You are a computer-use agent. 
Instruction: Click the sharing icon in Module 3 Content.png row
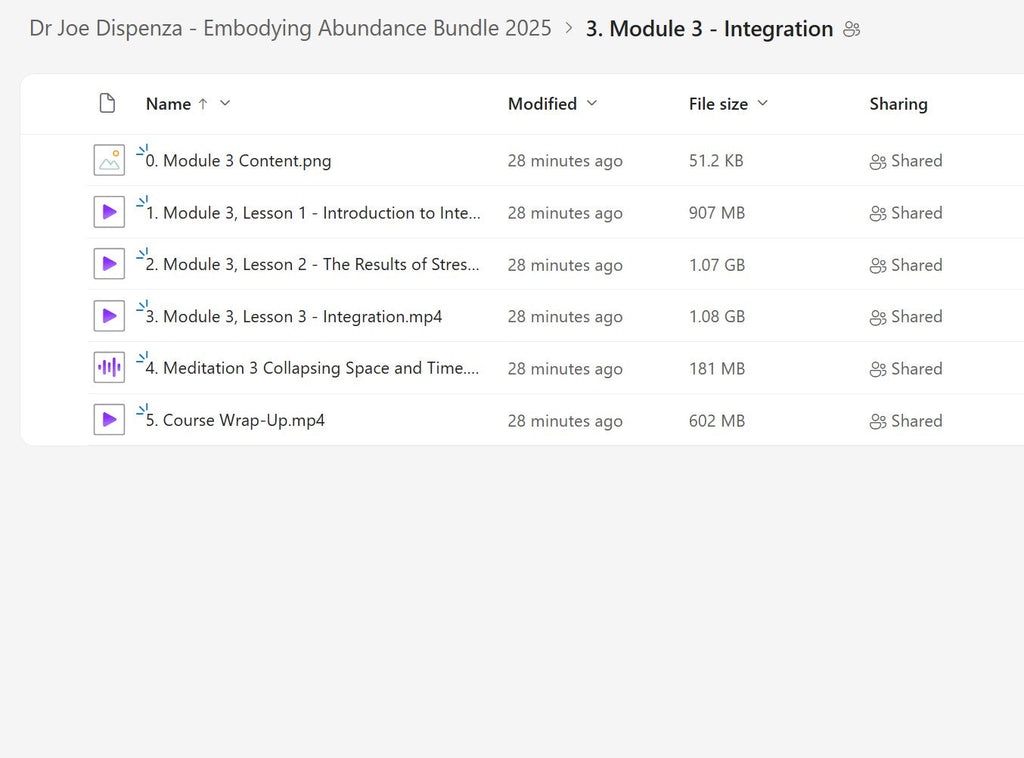(x=878, y=161)
